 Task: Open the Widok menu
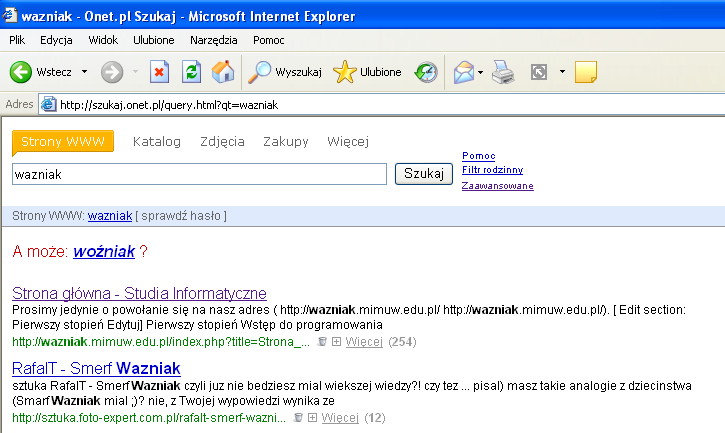103,40
